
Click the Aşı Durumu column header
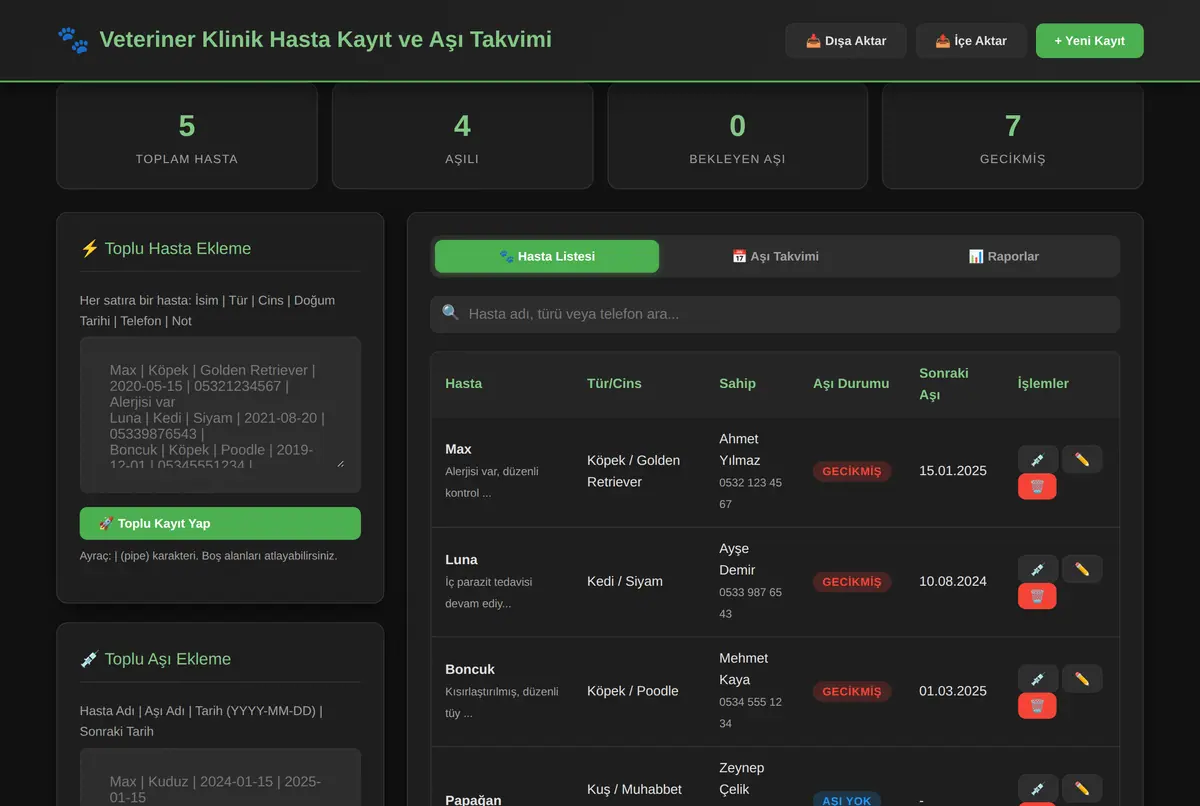[x=851, y=383]
